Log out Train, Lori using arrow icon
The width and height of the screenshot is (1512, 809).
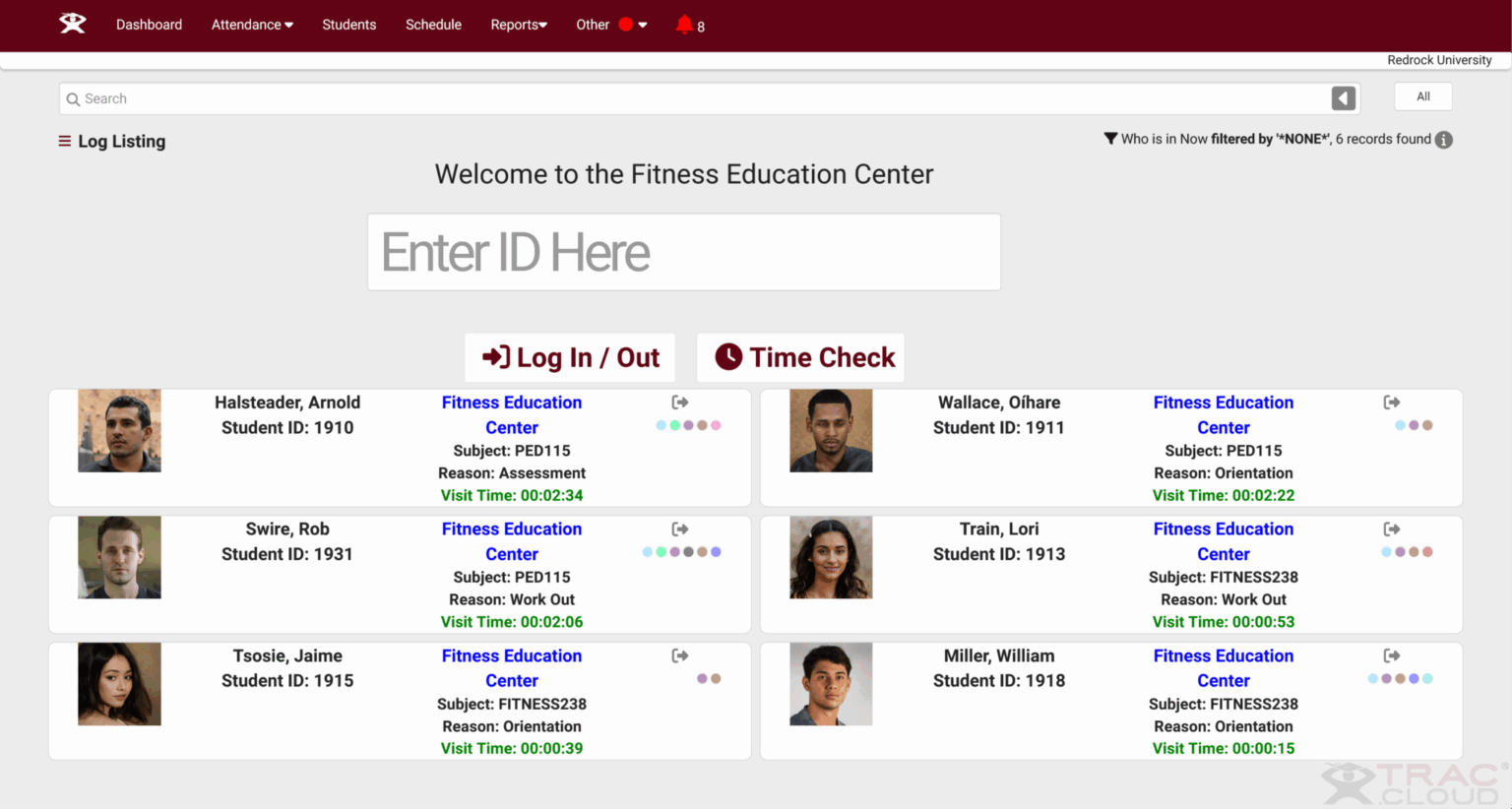(x=1392, y=529)
